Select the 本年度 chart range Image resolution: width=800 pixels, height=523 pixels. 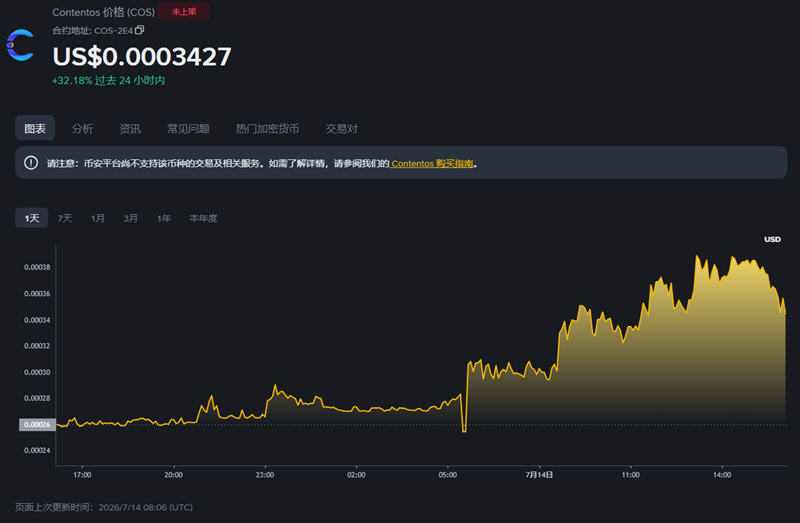204,218
